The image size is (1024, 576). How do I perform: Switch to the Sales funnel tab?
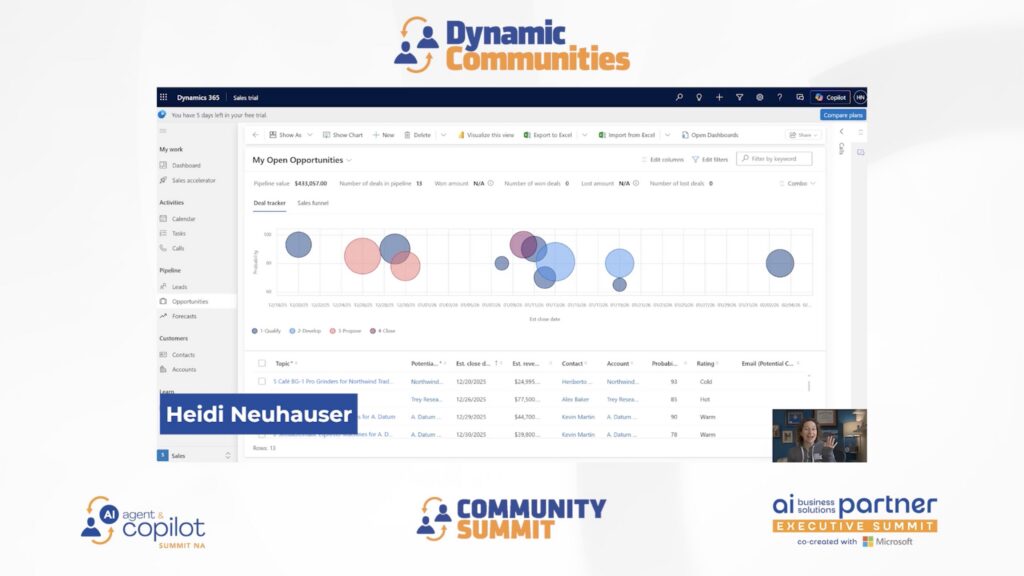pyautogui.click(x=312, y=203)
